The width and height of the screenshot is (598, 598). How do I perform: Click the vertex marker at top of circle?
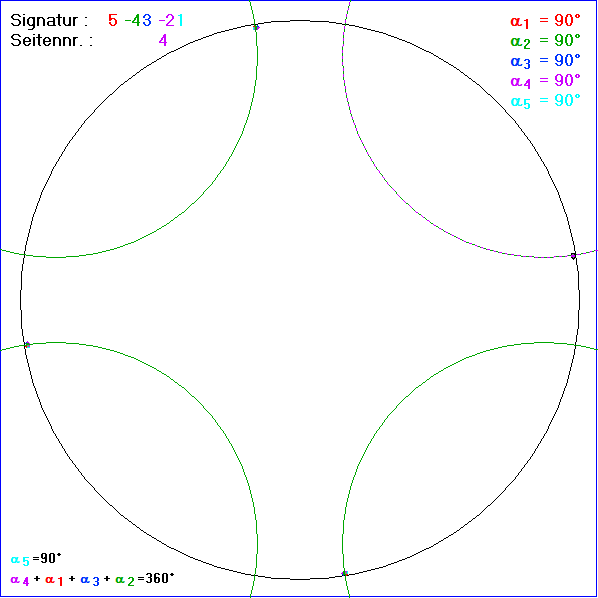tap(256, 27)
